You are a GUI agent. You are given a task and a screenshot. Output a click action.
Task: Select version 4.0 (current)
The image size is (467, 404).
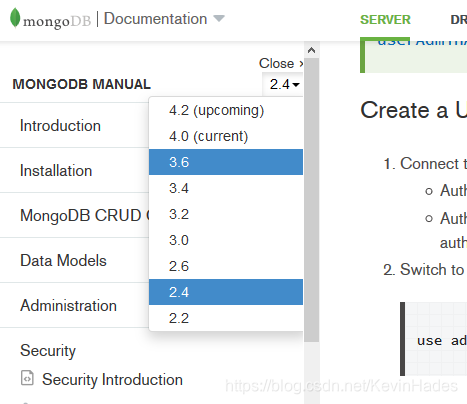(226, 136)
